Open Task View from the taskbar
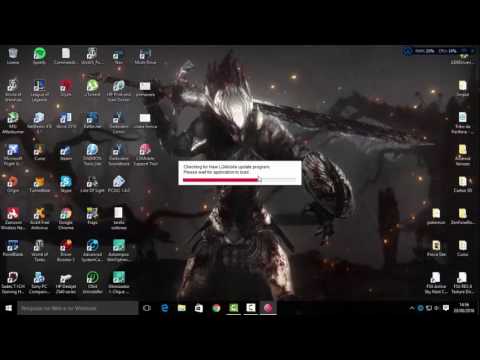 coord(147,308)
